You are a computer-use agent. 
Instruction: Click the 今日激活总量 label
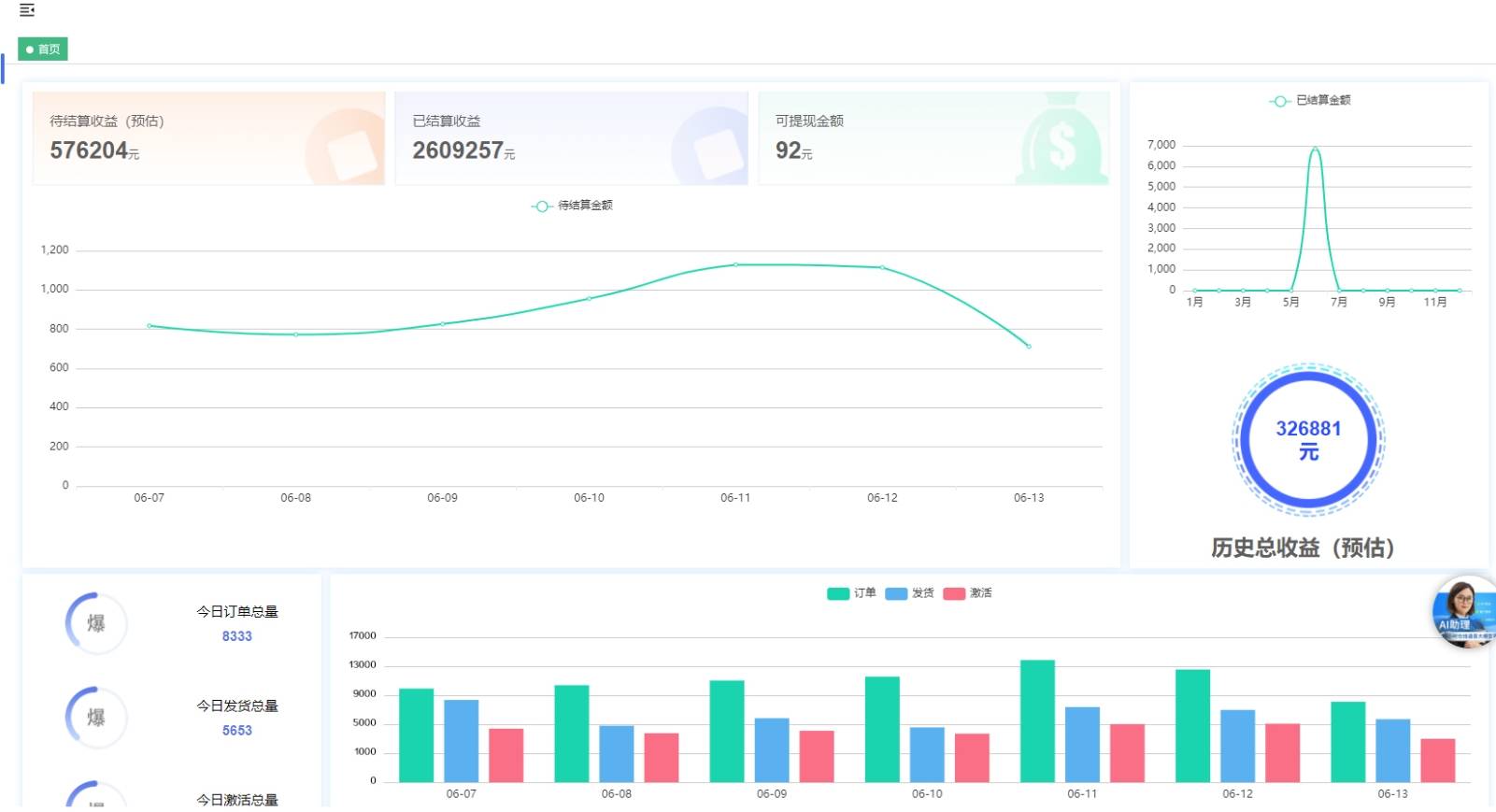237,800
